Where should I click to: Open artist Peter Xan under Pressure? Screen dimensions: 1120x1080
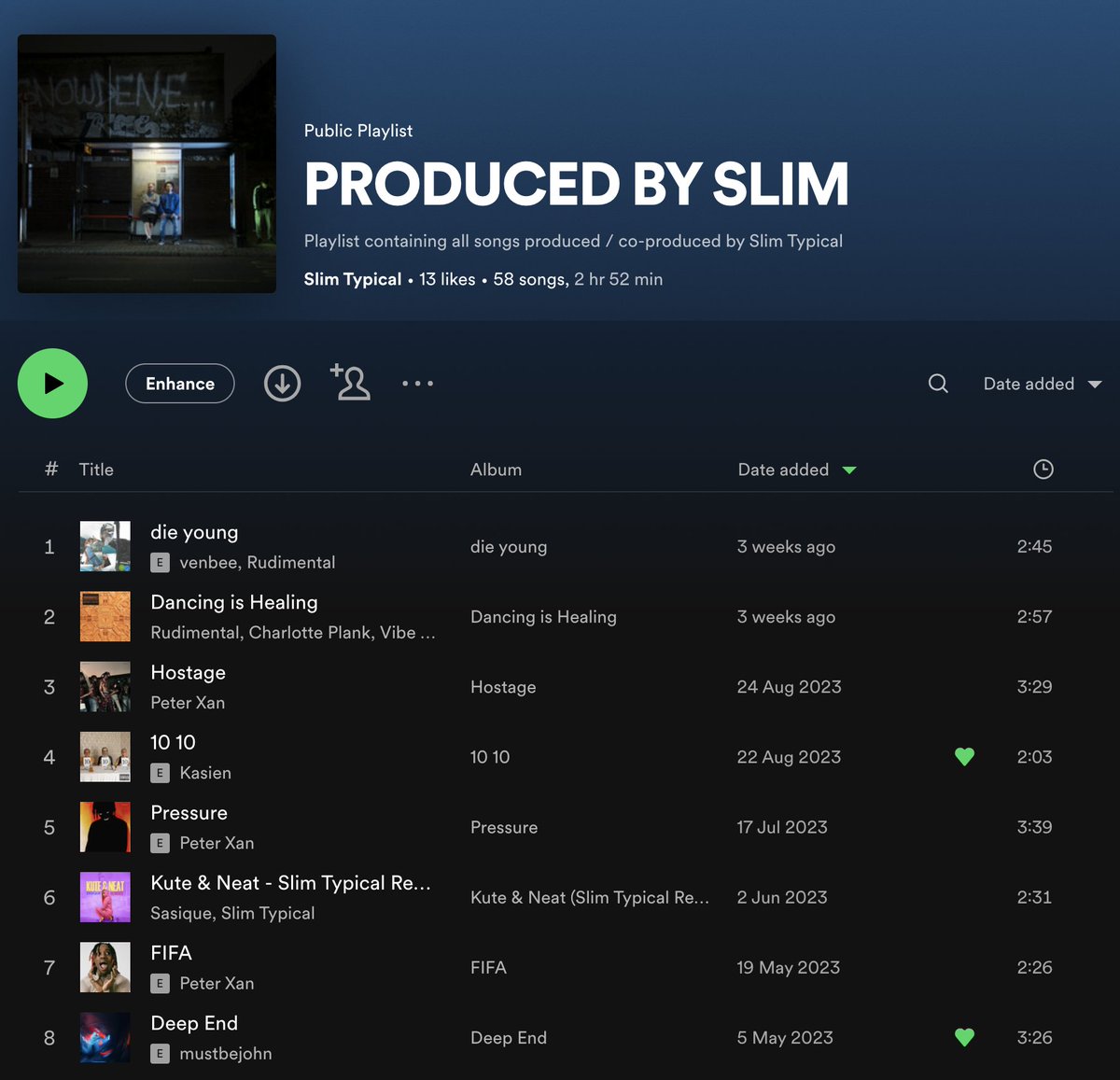(x=217, y=843)
